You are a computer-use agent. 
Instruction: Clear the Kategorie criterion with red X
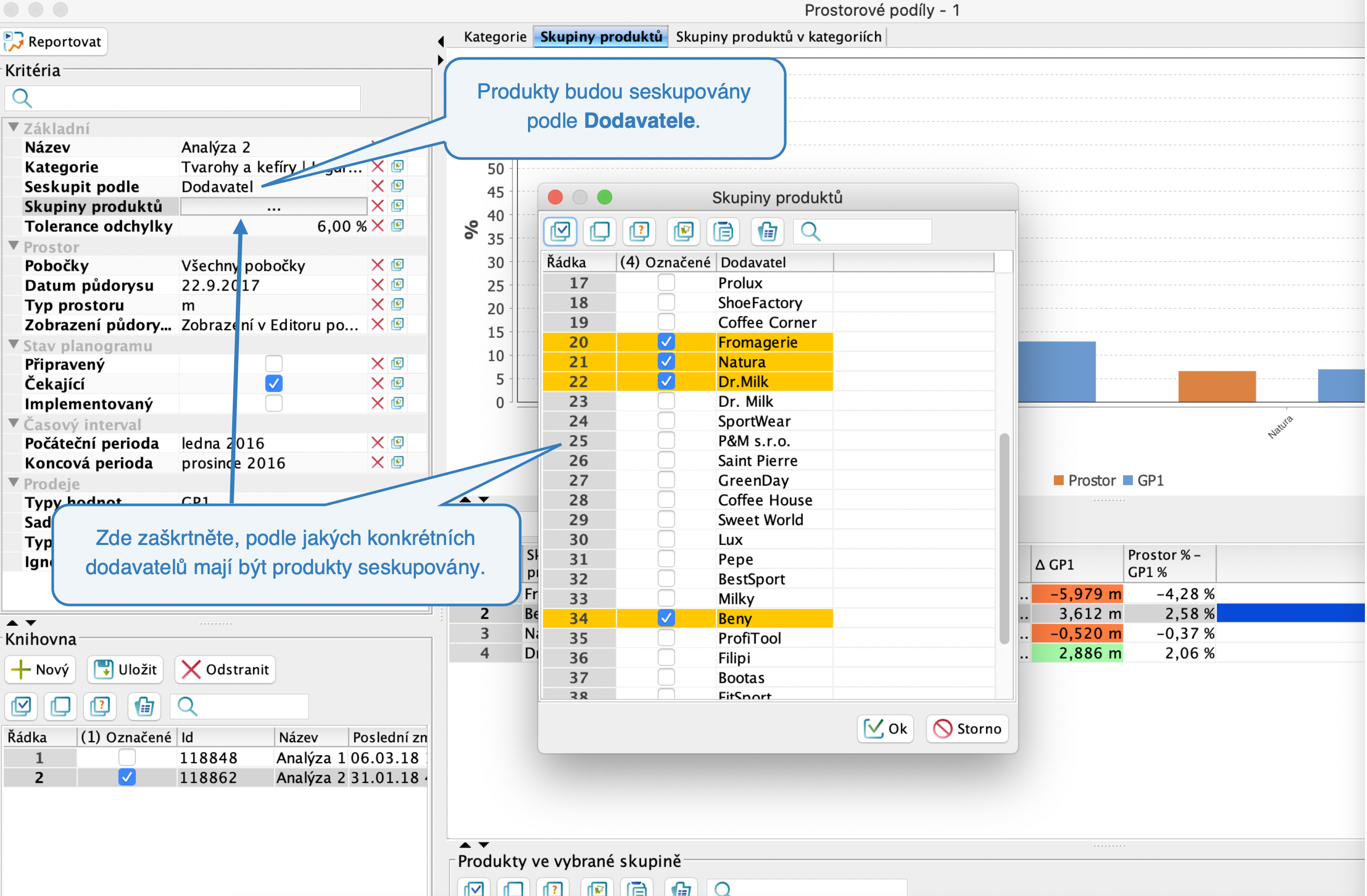coord(377,166)
